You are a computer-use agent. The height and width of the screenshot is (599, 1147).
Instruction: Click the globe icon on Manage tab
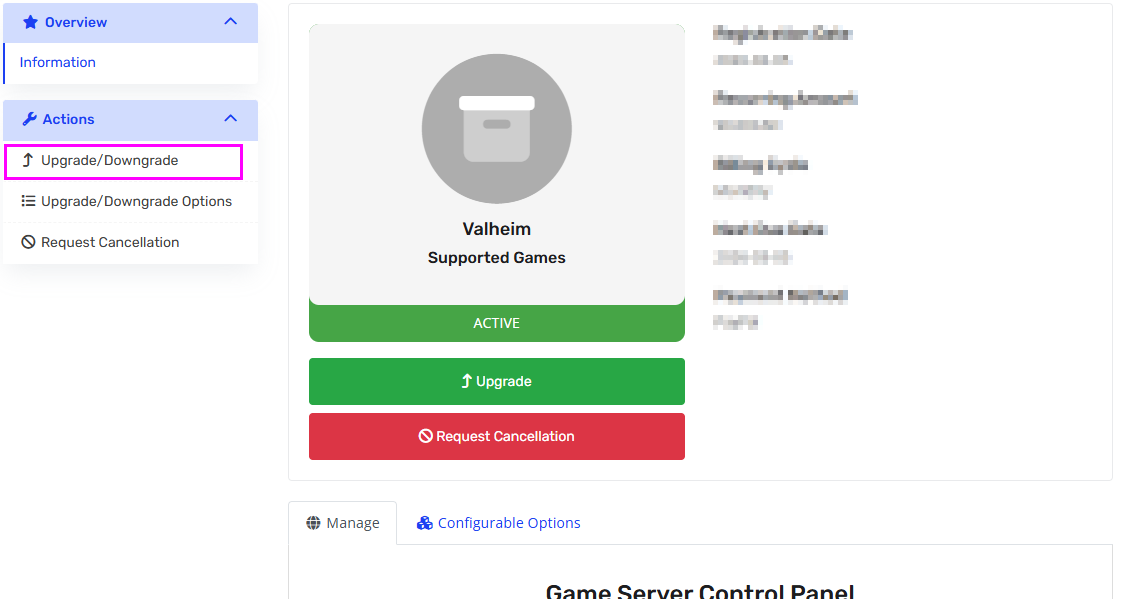314,523
